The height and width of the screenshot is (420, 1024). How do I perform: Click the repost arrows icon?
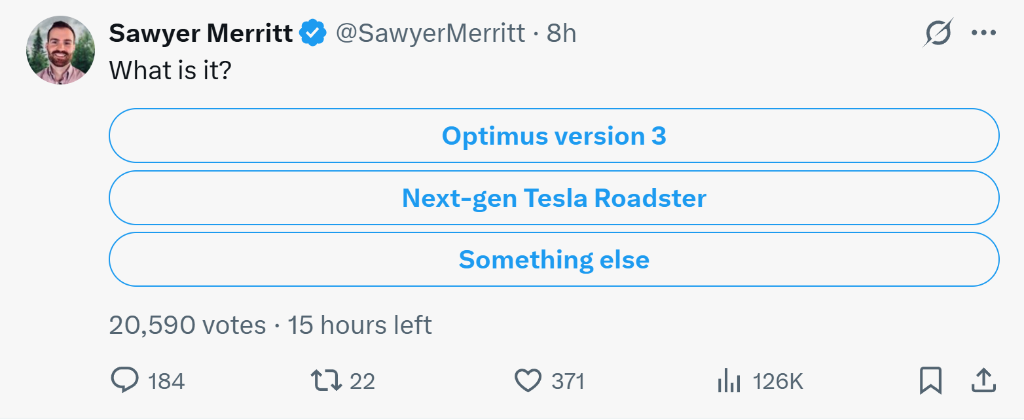326,381
